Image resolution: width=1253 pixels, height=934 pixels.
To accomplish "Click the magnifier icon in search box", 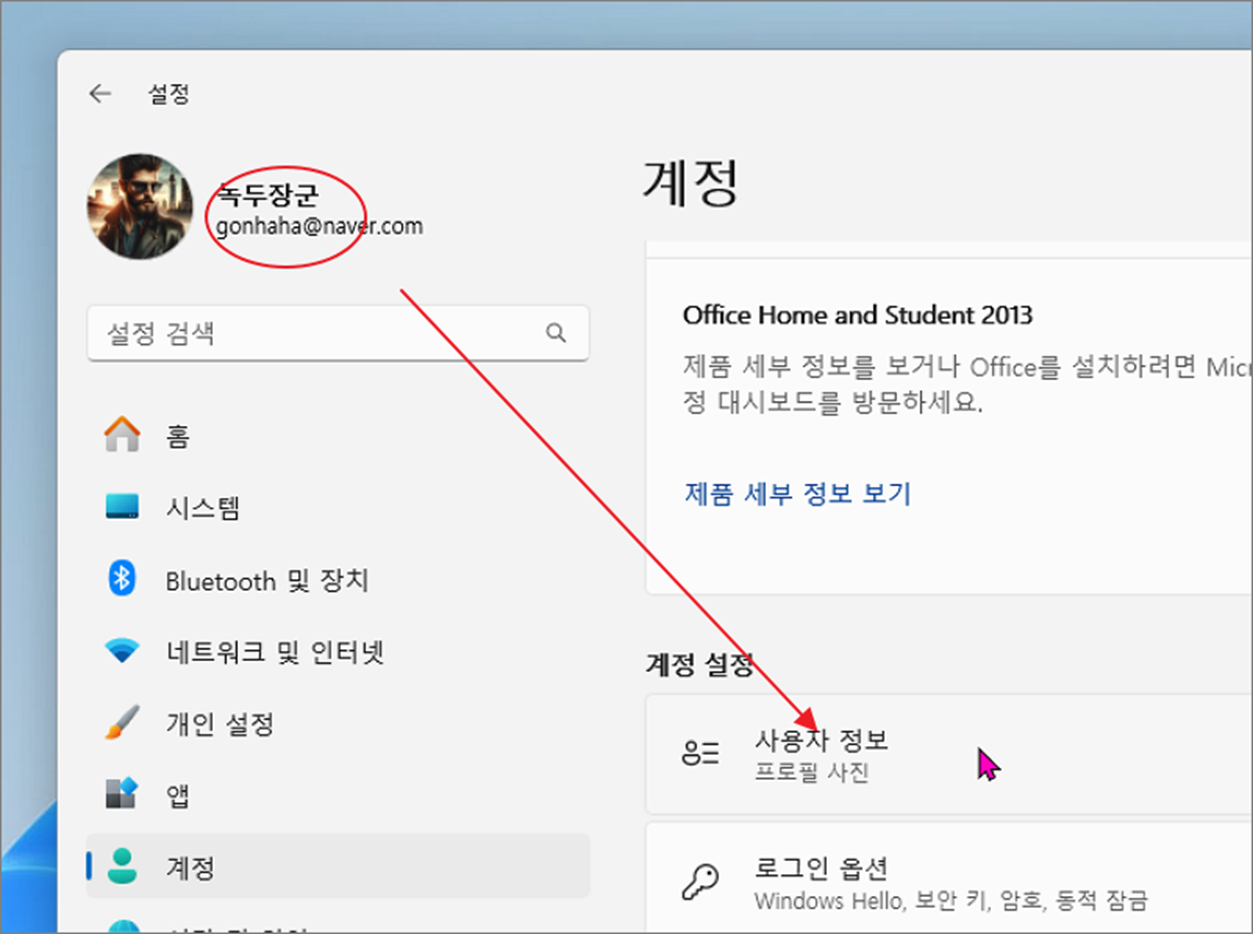I will 556,333.
